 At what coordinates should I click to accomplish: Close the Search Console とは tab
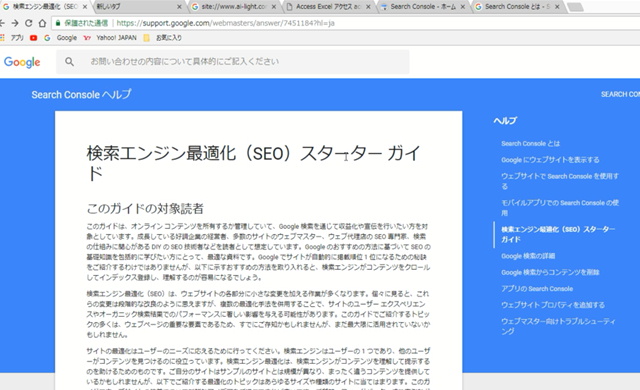557,7
